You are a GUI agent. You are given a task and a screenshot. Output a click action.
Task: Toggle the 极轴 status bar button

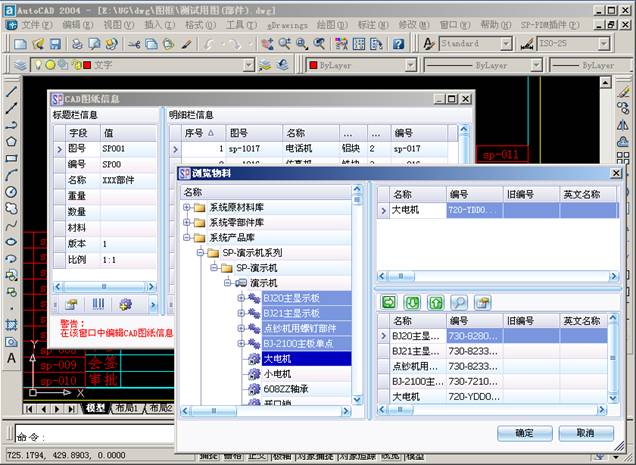281,457
